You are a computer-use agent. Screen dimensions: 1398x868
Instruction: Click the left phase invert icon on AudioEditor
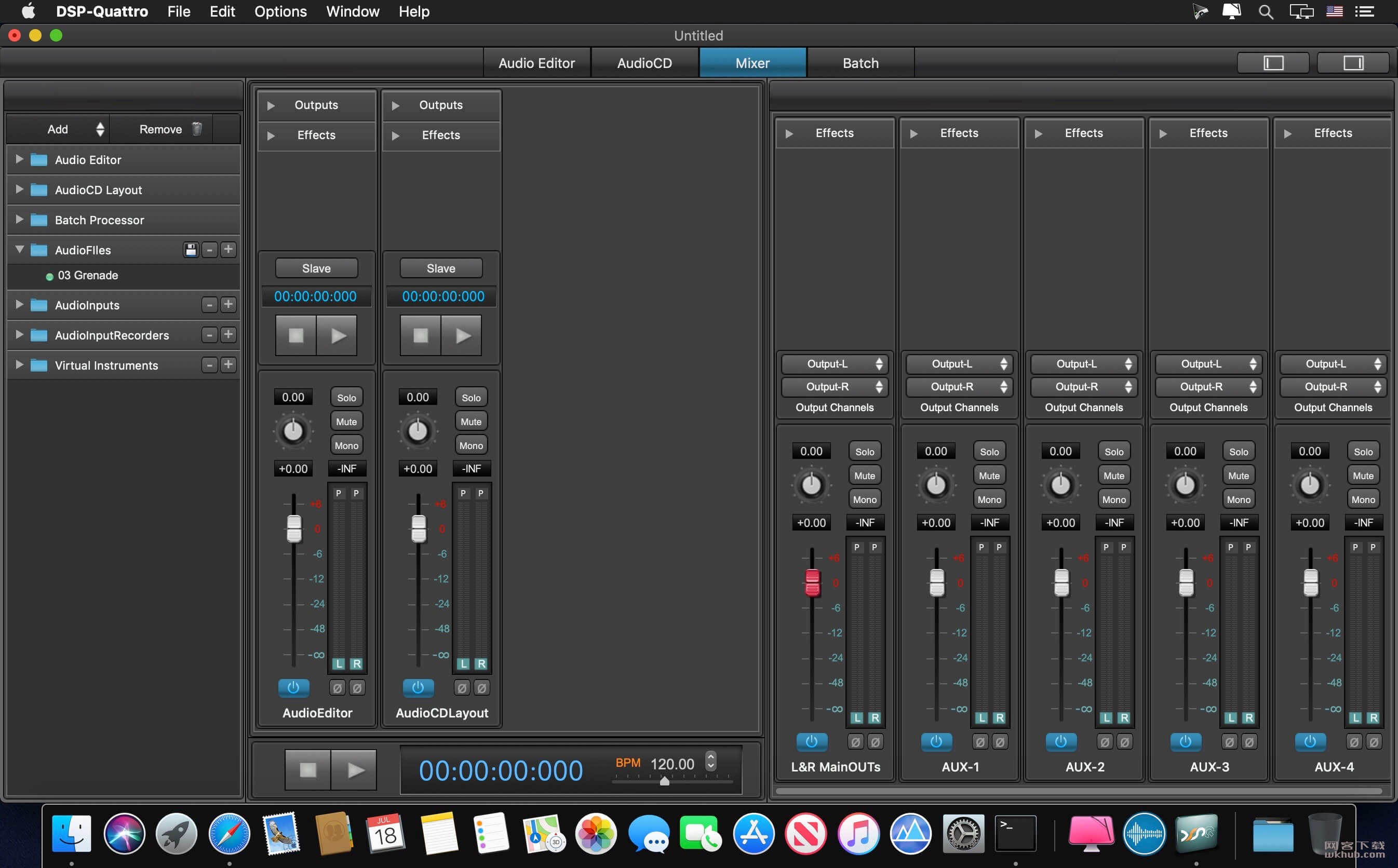pyautogui.click(x=338, y=688)
